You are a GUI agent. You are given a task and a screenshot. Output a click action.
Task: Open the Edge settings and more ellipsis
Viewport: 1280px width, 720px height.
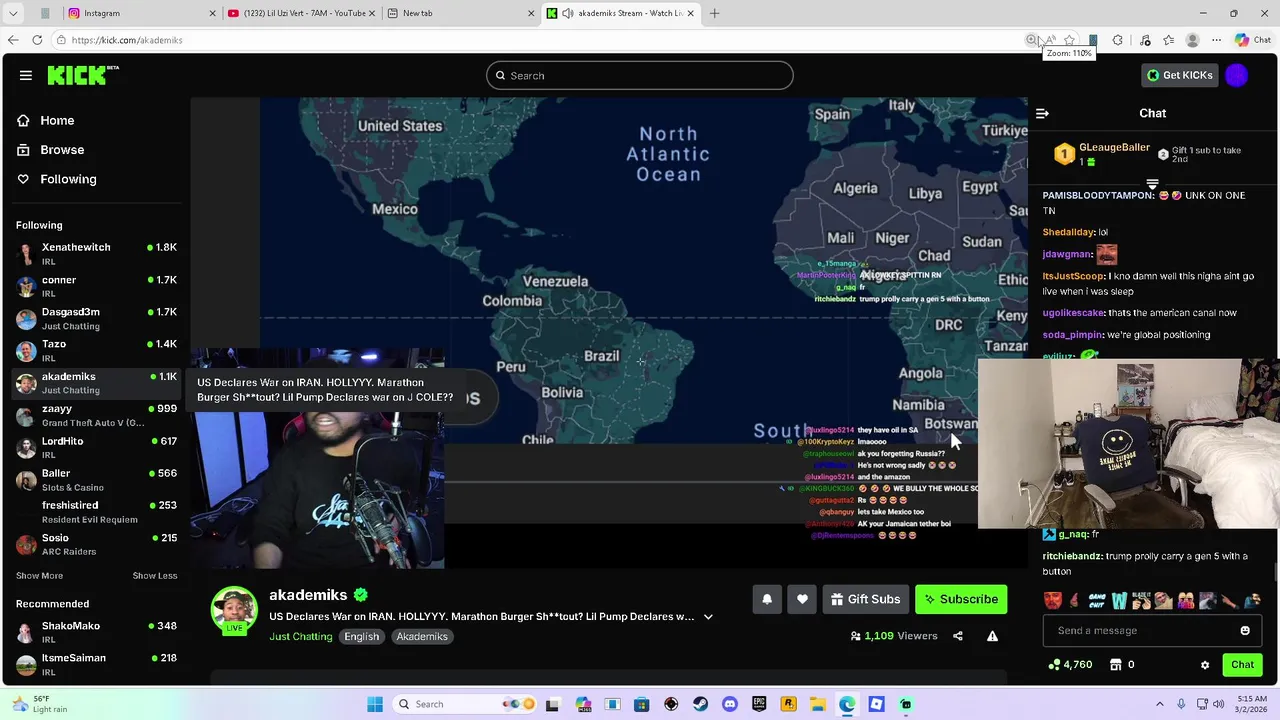1216,40
